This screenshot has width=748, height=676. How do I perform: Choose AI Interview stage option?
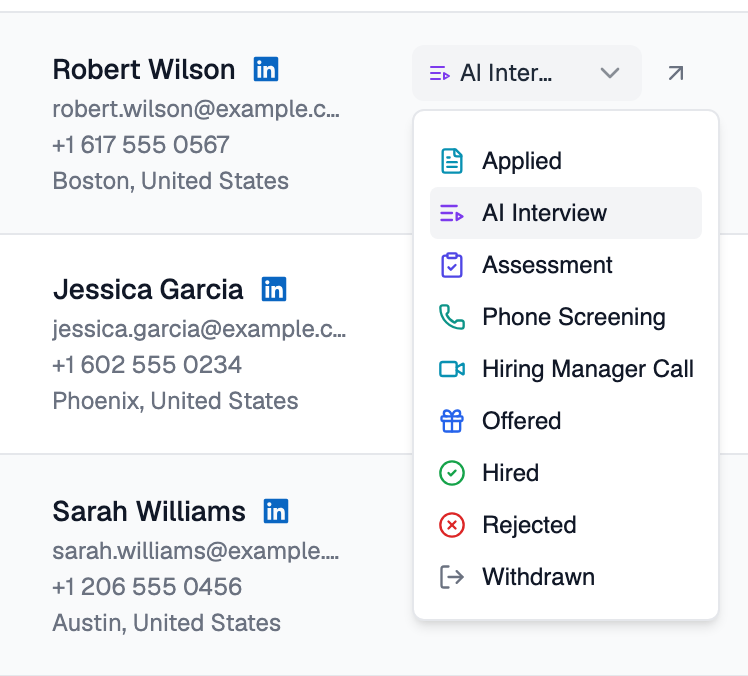tap(566, 213)
